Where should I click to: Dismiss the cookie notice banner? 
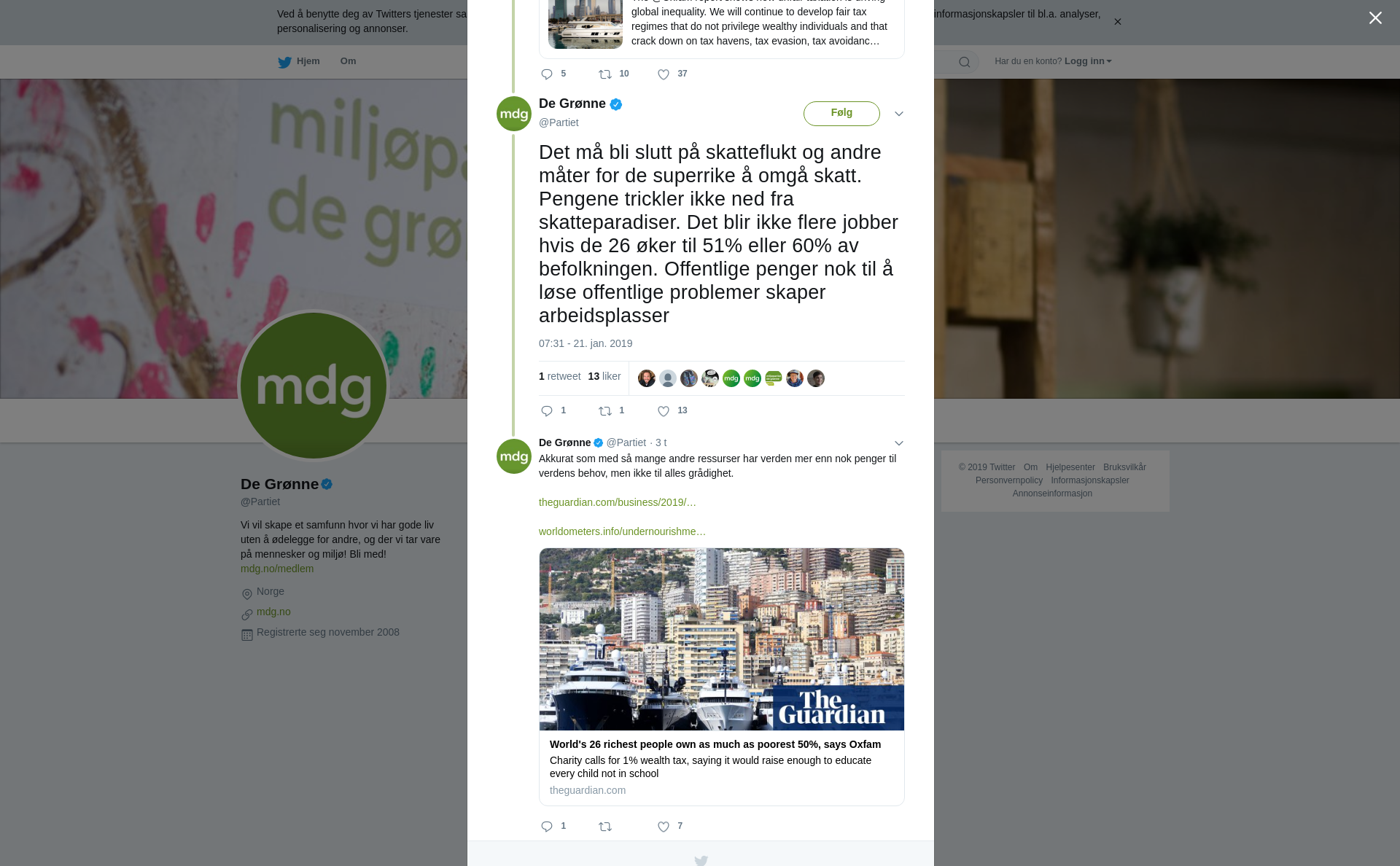[x=1117, y=22]
